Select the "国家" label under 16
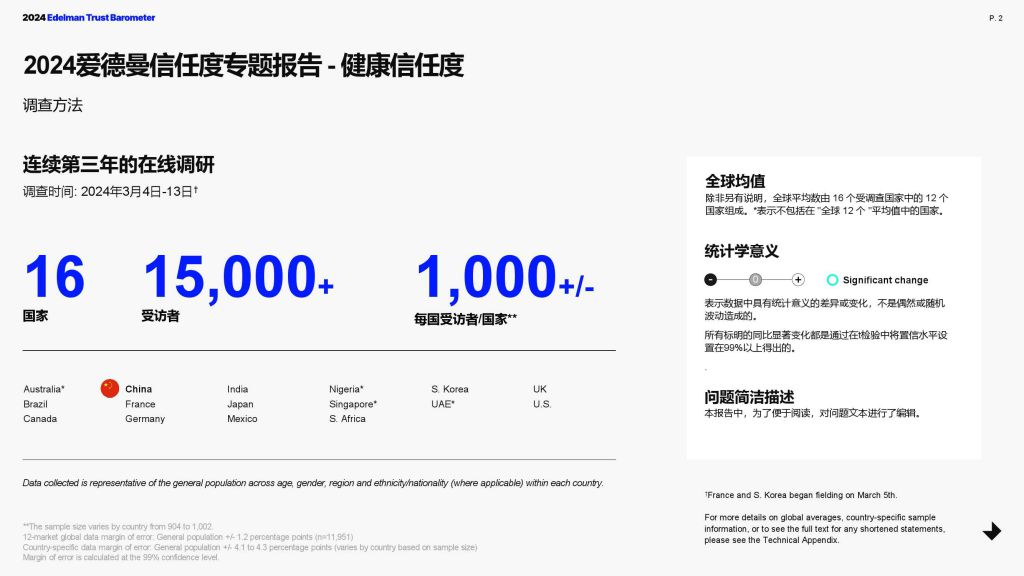The height and width of the screenshot is (576, 1024). [35, 316]
